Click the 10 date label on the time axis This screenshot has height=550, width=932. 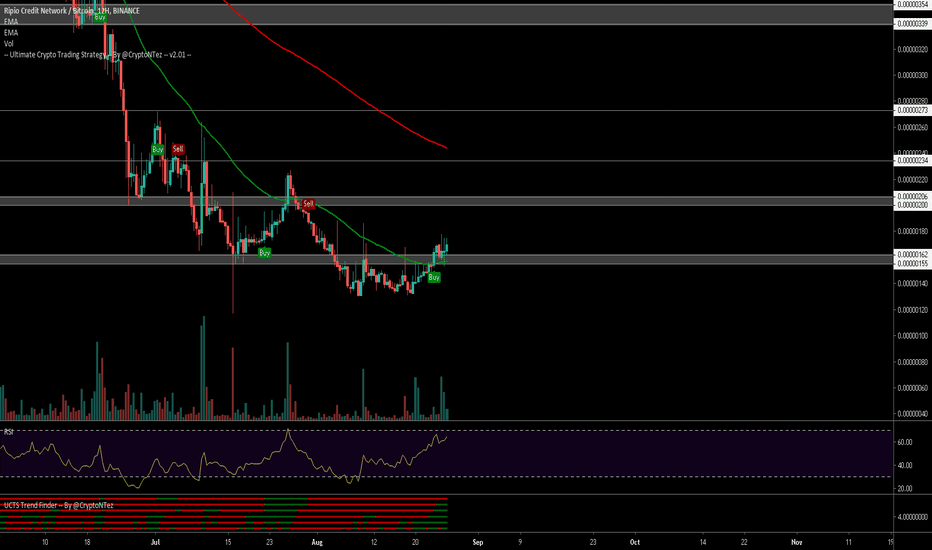pyautogui.click(x=45, y=542)
